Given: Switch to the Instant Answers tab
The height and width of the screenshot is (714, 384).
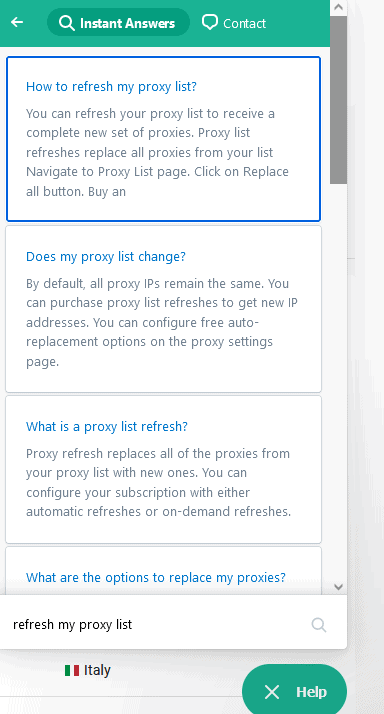Looking at the screenshot, I should pyautogui.click(x=118, y=22).
